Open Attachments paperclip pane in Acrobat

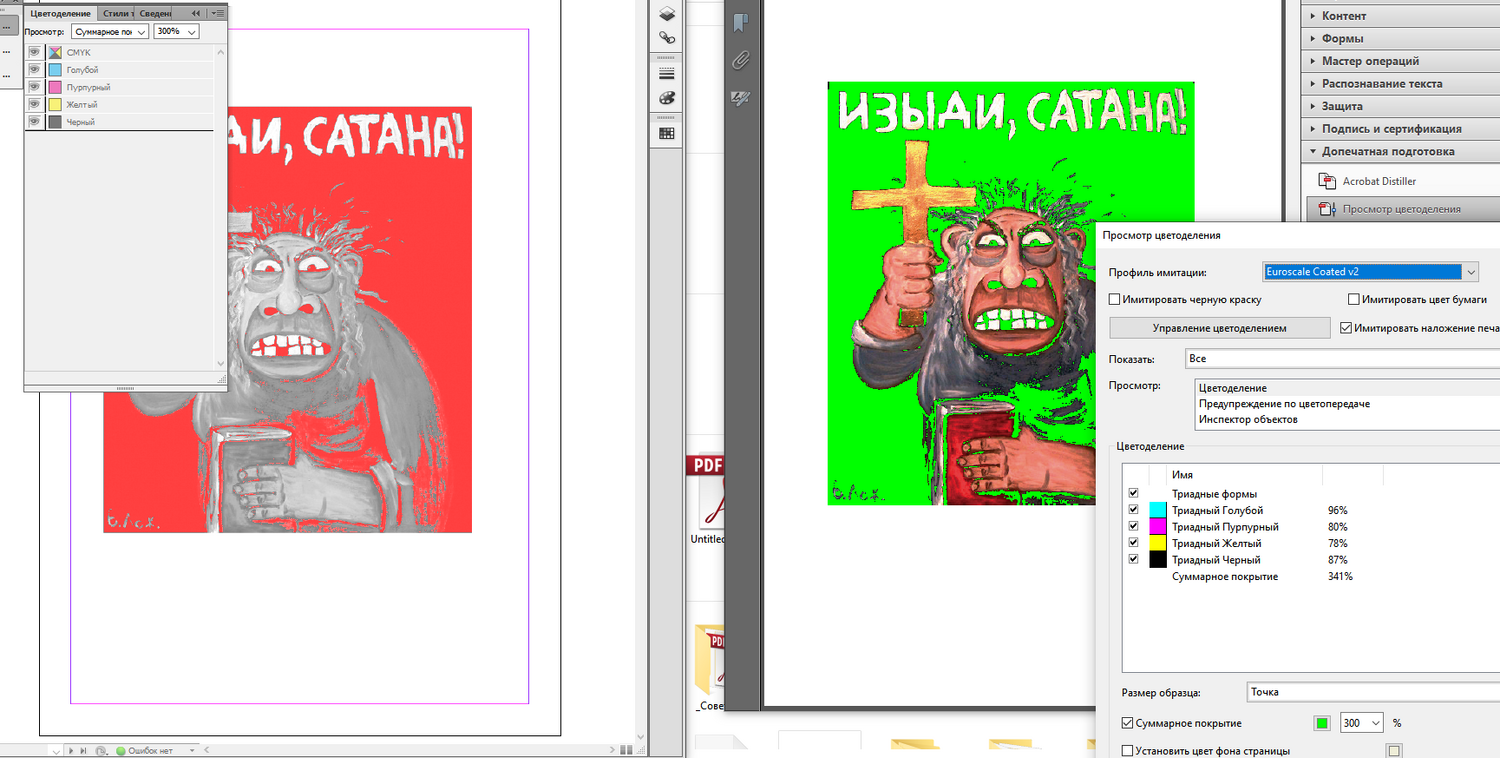point(740,60)
